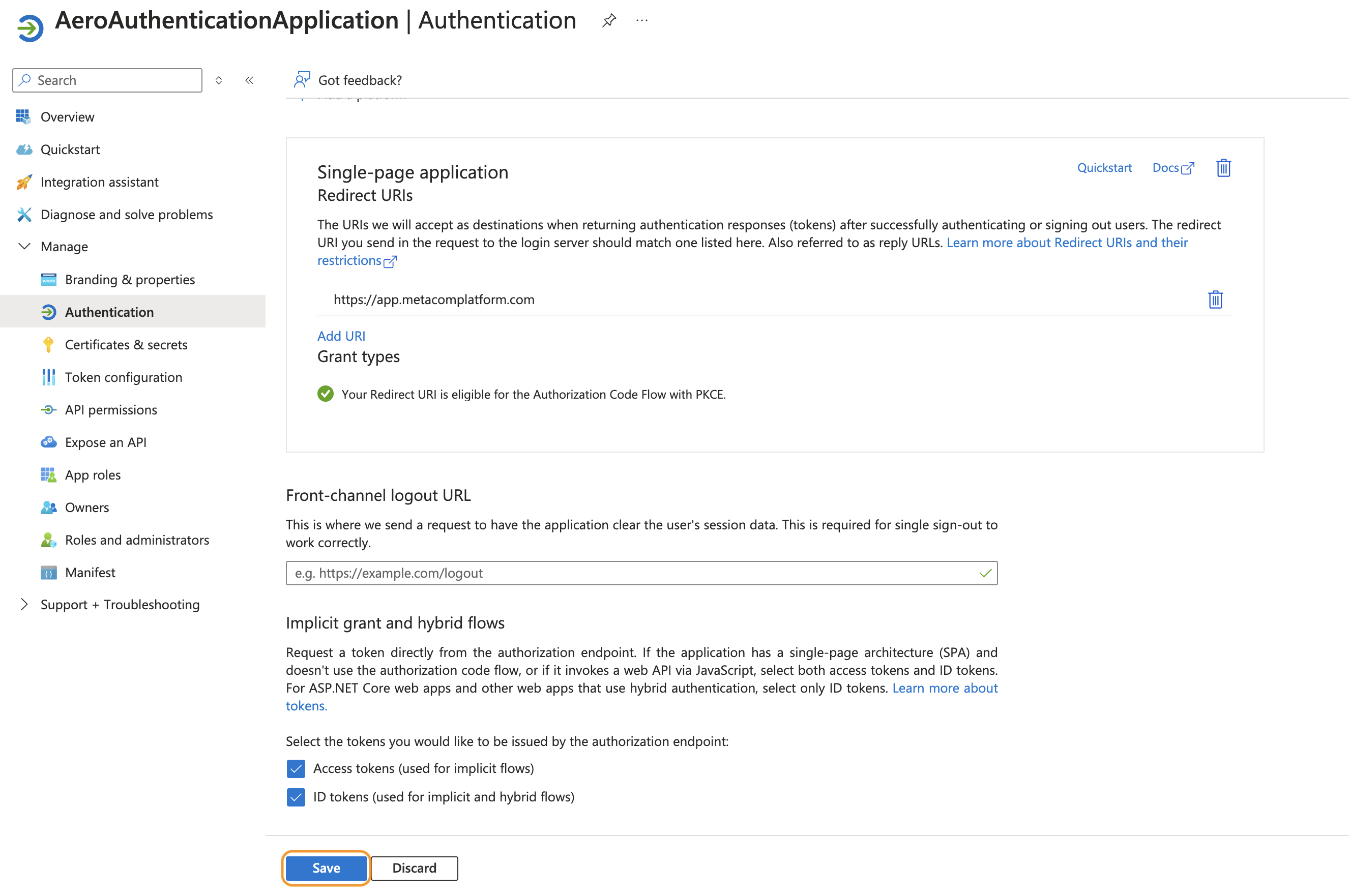The width and height of the screenshot is (1349, 896).
Task: Click the API permissions icon
Action: point(49,410)
